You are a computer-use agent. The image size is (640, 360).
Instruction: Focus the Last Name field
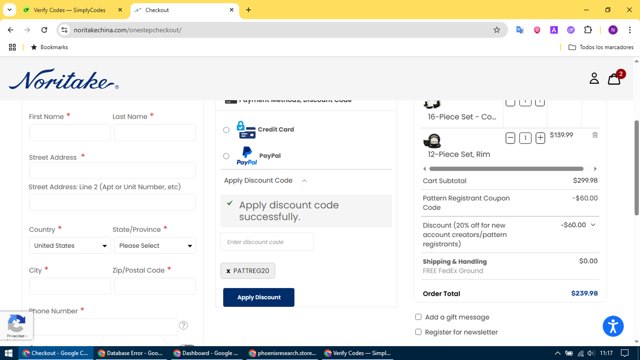(155, 133)
